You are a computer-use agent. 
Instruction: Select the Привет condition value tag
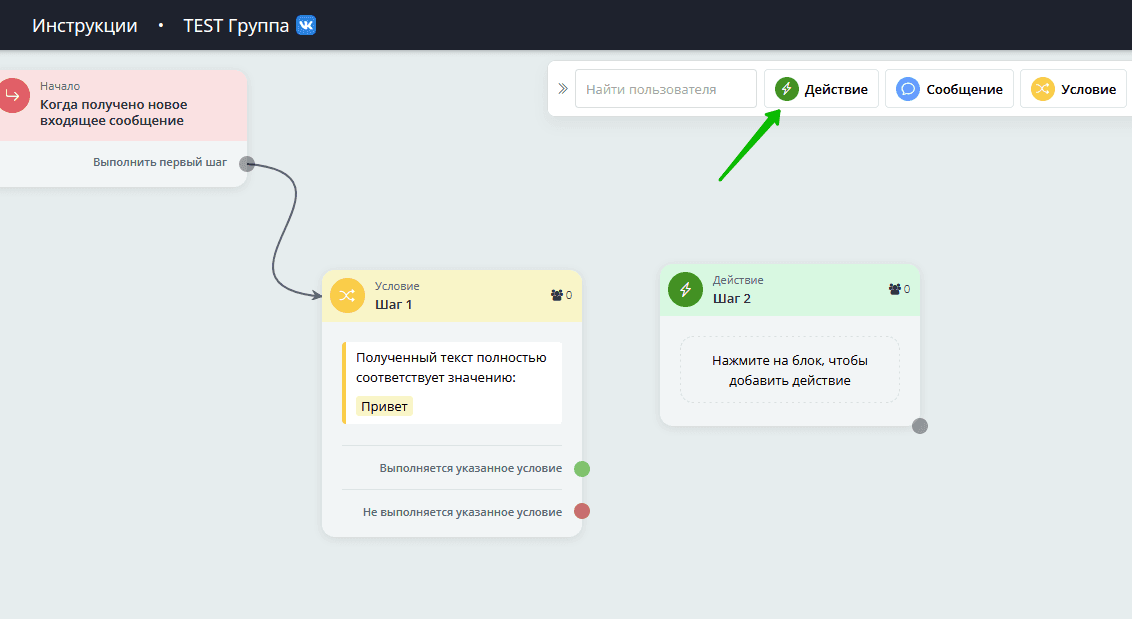(x=385, y=406)
